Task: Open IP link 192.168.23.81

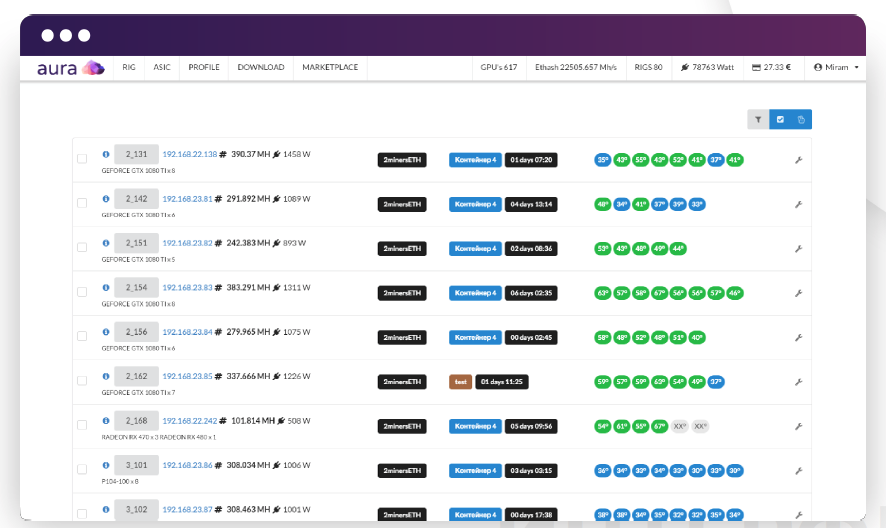Action: [188, 199]
